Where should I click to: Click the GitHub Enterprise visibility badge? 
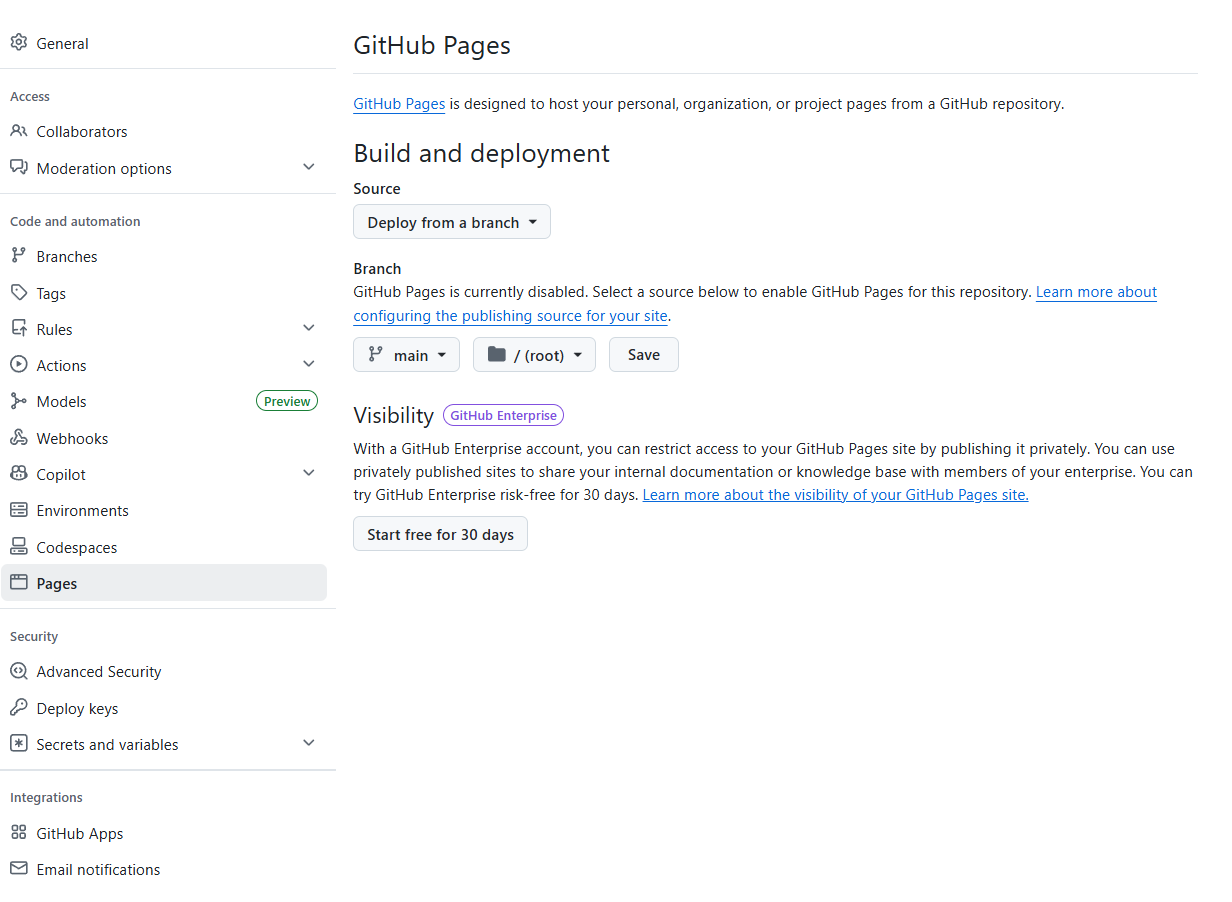coord(503,414)
